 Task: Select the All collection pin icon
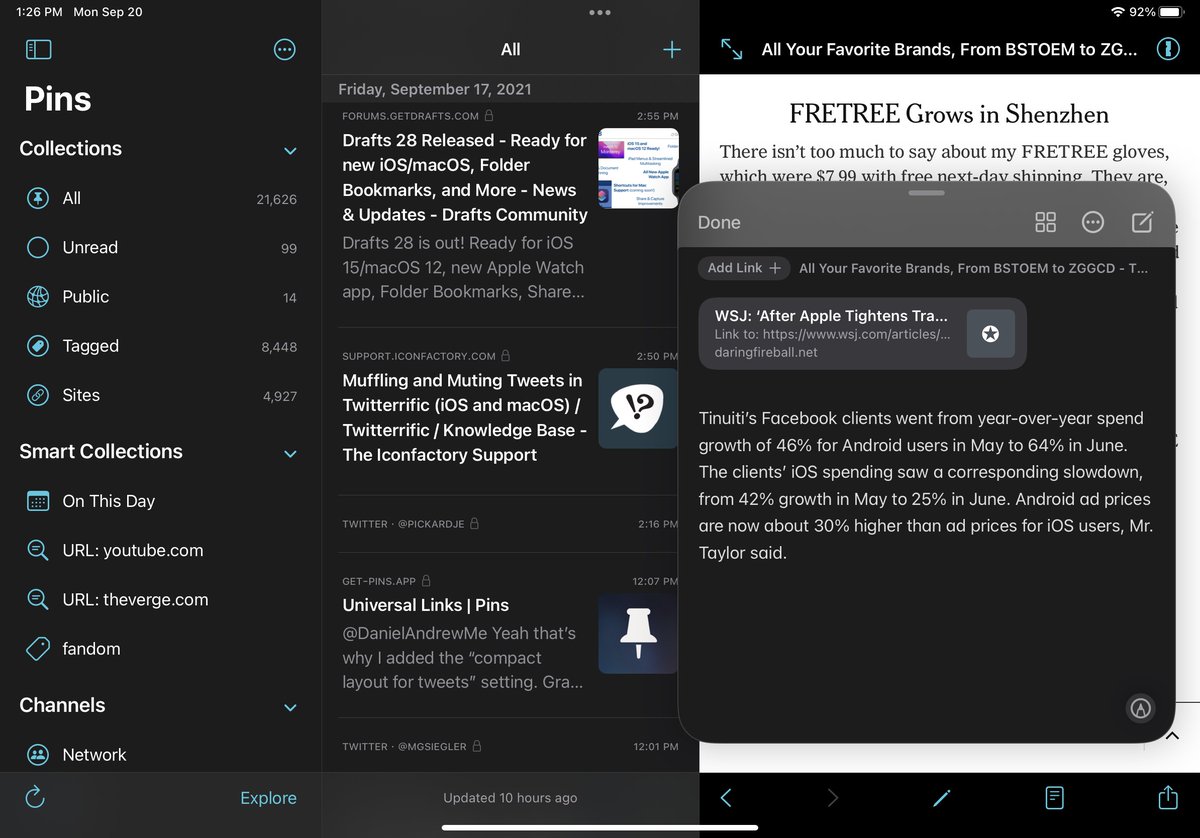(x=38, y=198)
